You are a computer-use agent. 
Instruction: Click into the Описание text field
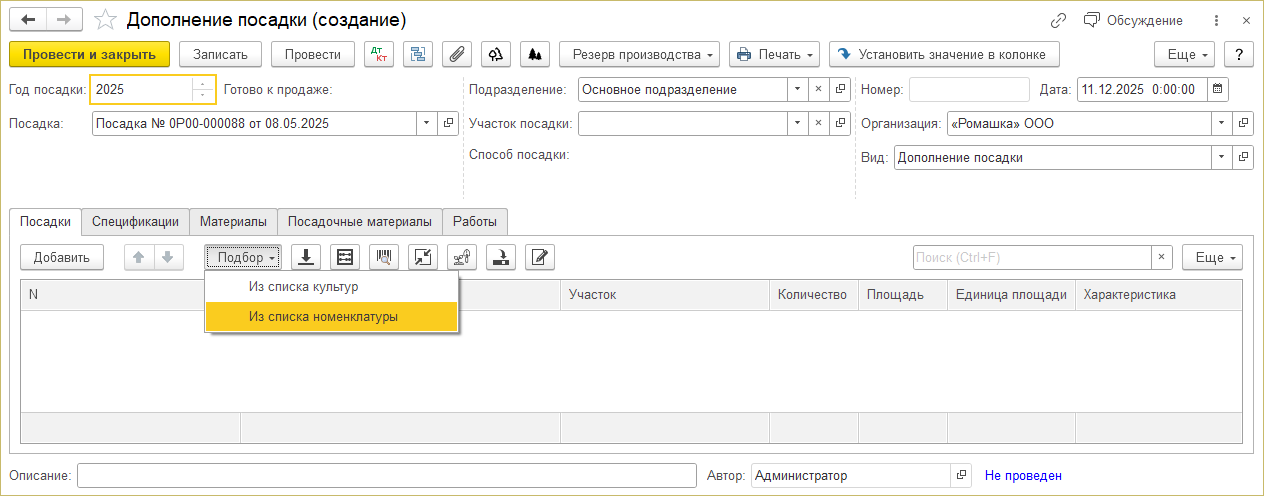383,476
